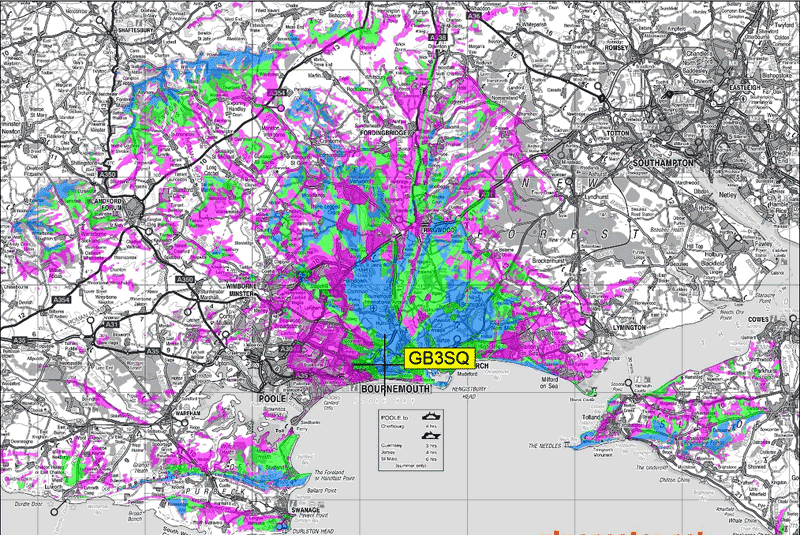Click the (summer only) note
This screenshot has height=535, width=800.
[x=411, y=466]
